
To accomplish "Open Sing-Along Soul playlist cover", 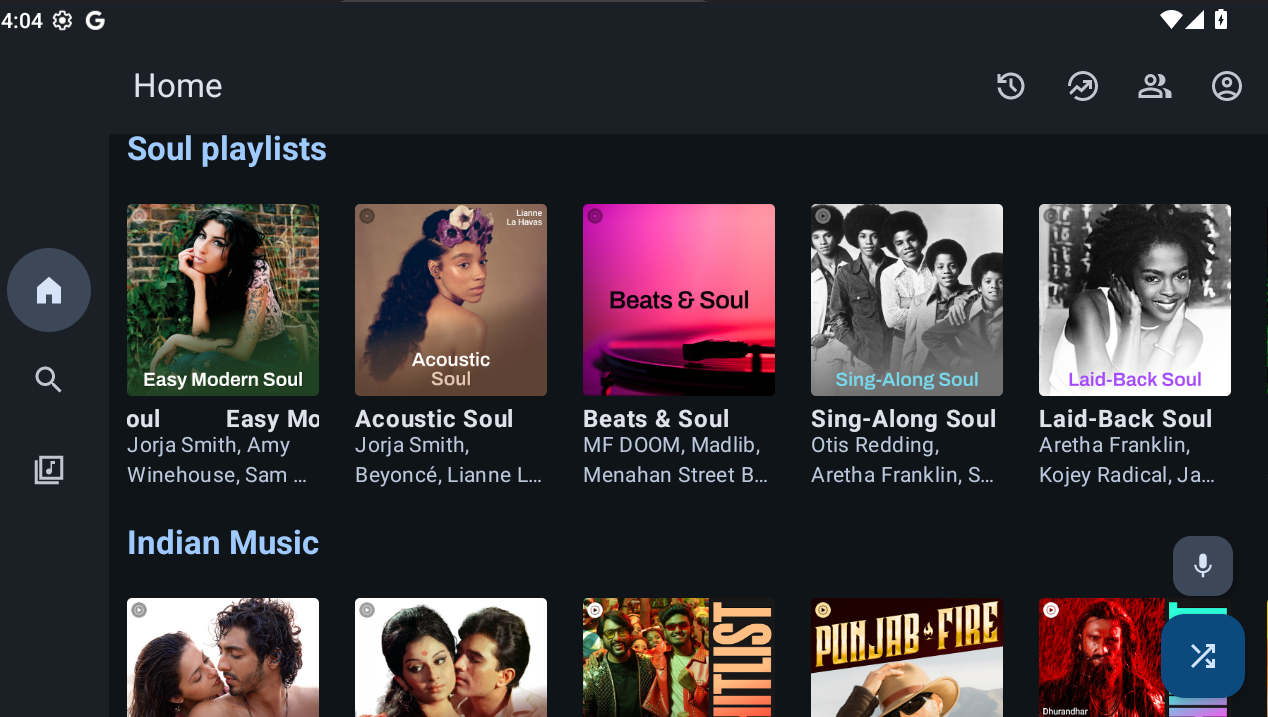I will click(x=907, y=300).
